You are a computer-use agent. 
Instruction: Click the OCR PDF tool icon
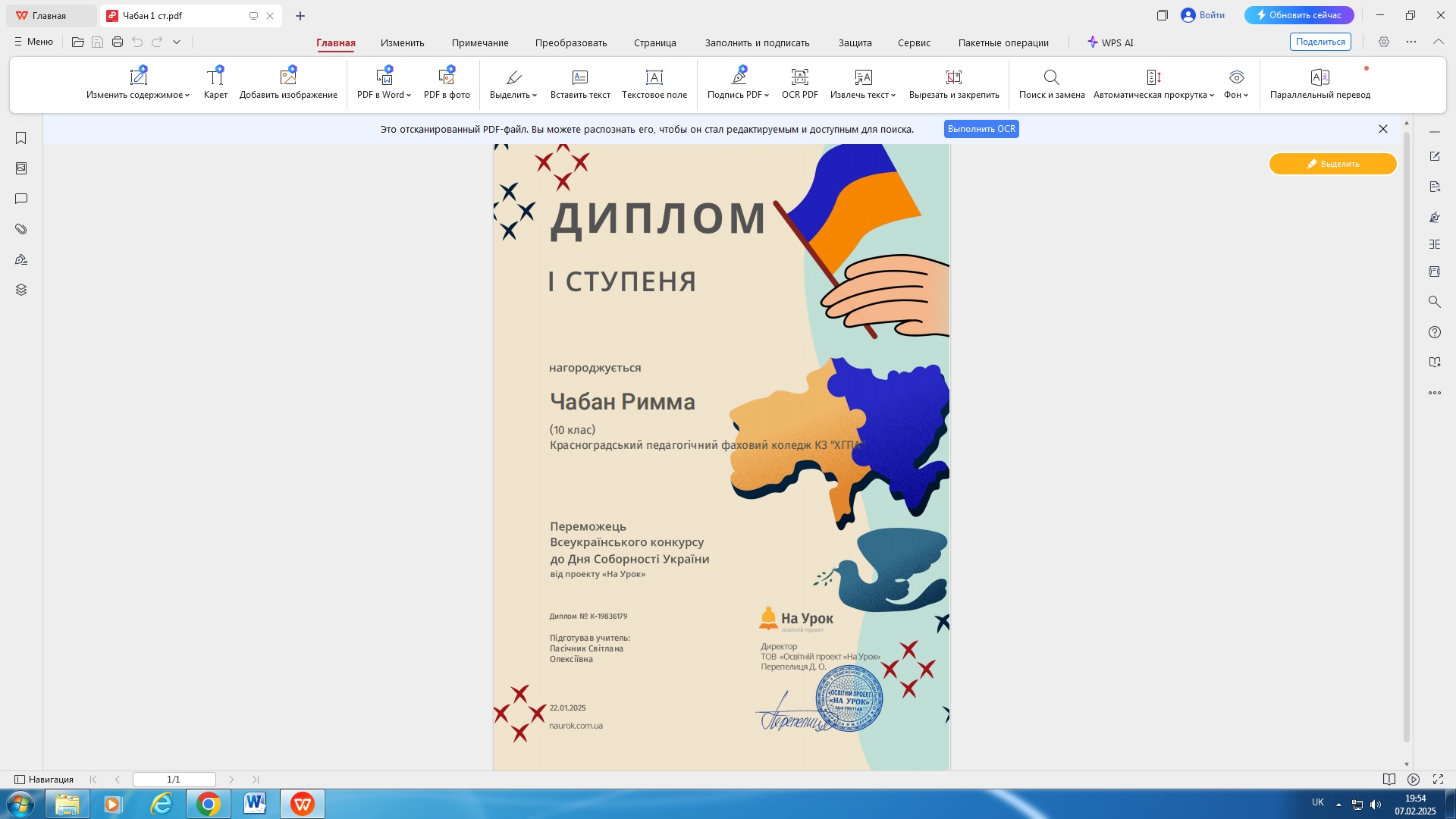tap(799, 77)
